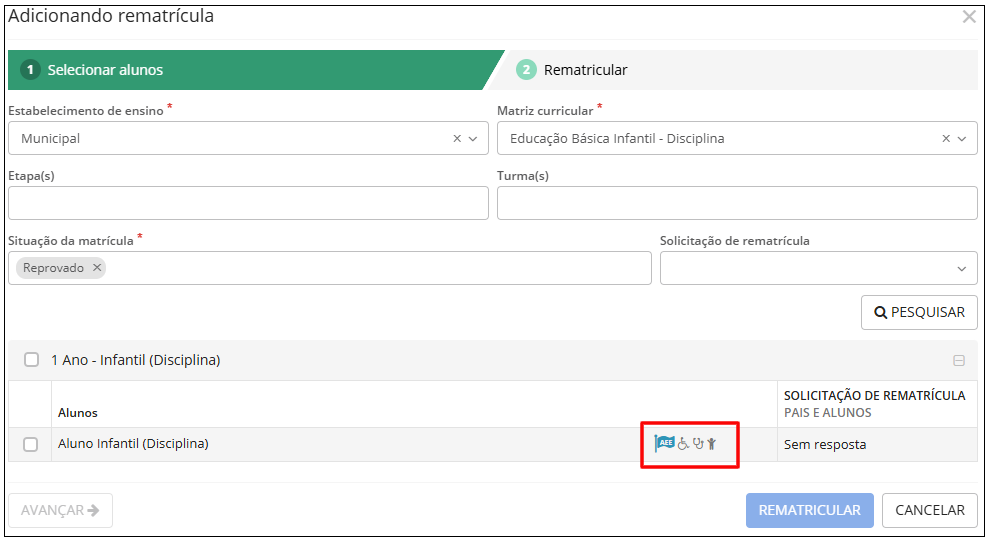The image size is (988, 540).
Task: Collapse the 1 Ano - Infantil group
Action: (x=959, y=361)
